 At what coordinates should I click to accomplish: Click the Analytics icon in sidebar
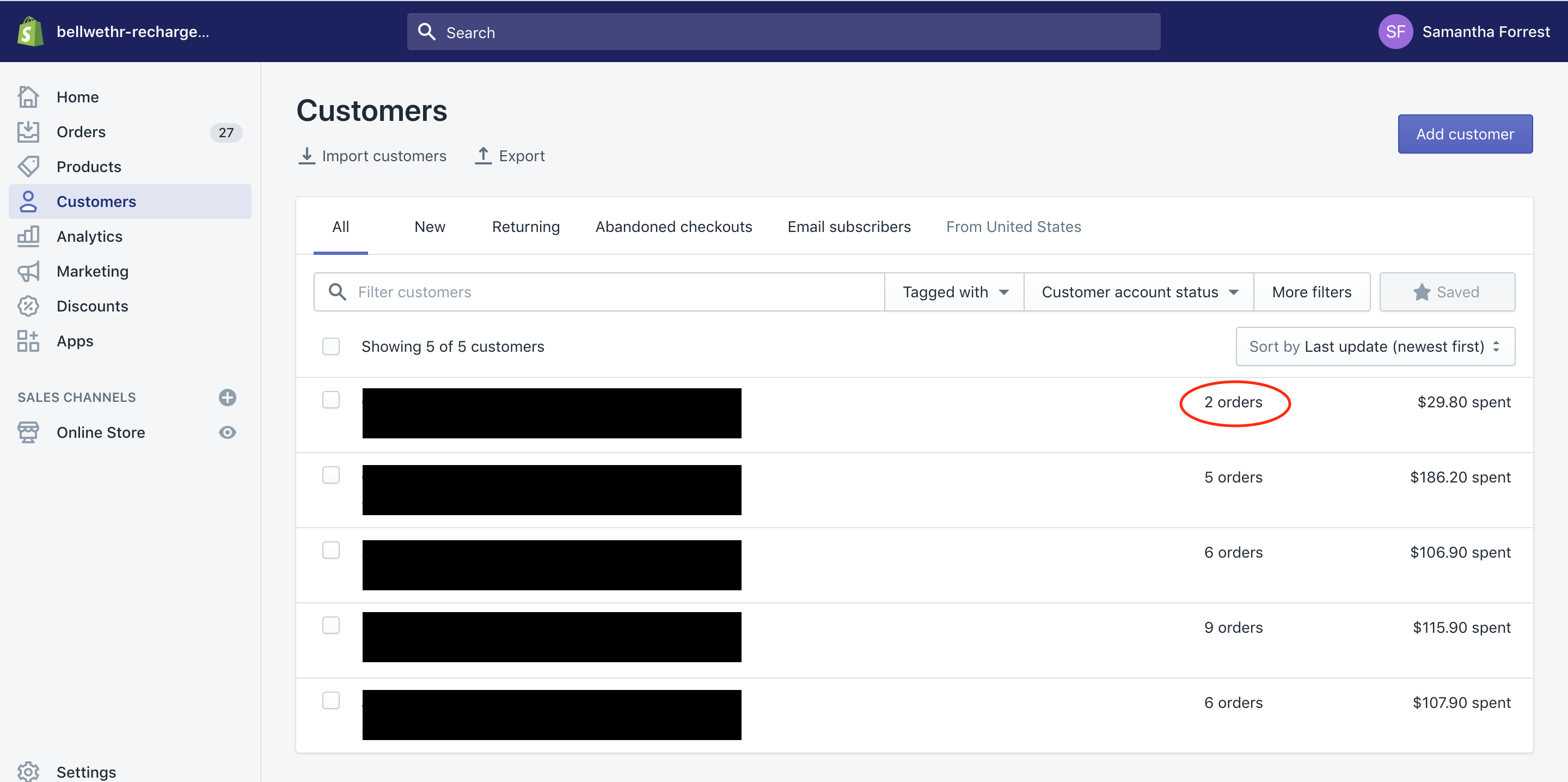click(x=29, y=236)
